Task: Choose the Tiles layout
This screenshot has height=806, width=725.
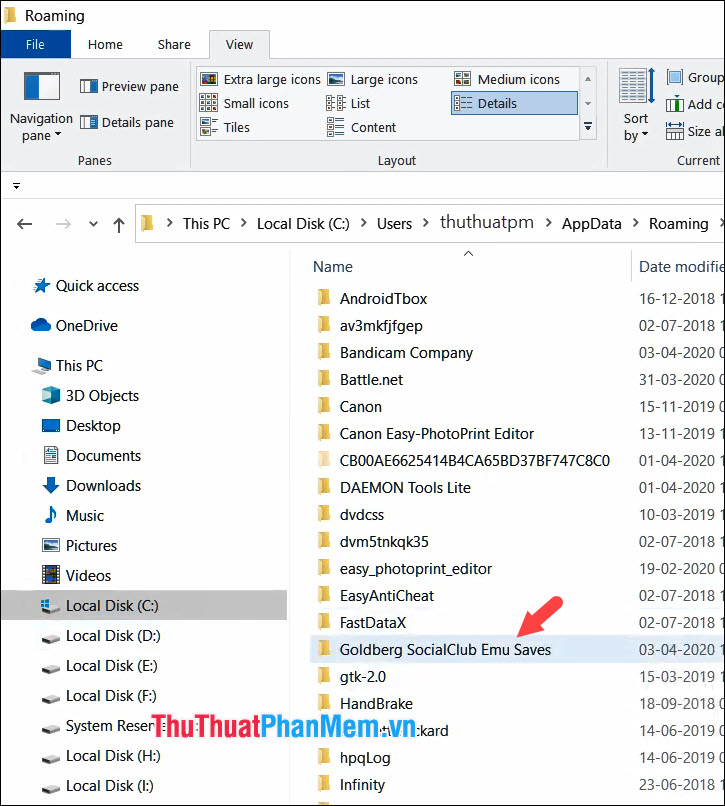Action: coord(225,127)
